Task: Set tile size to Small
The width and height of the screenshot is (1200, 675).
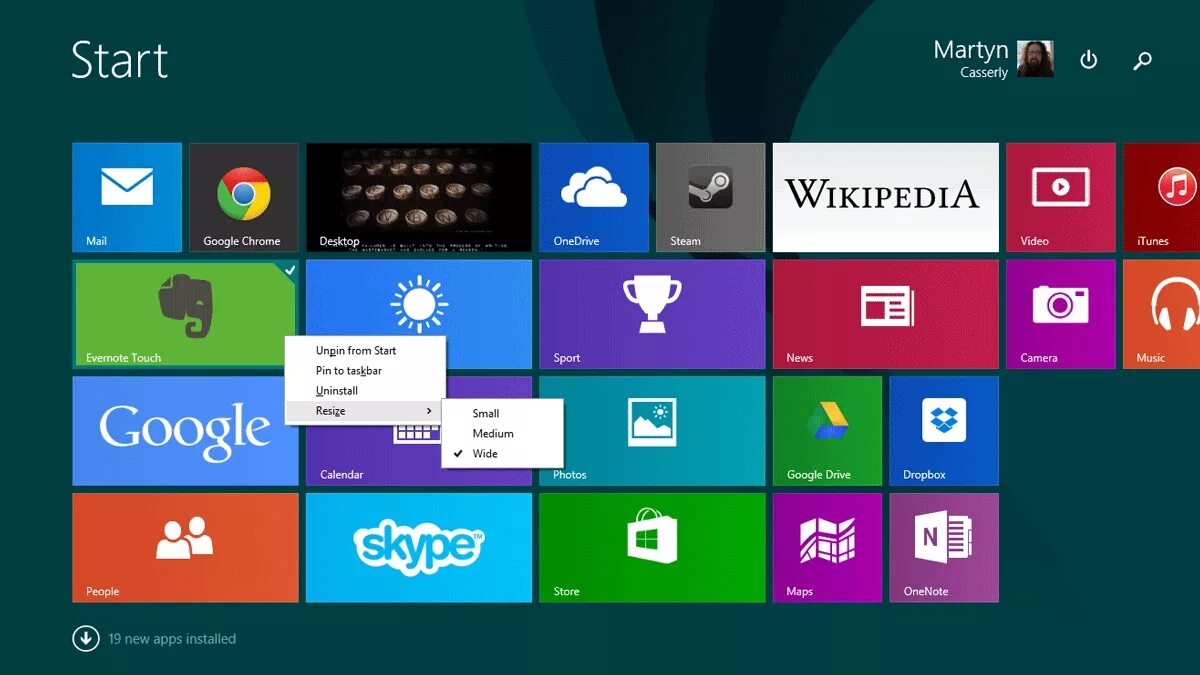Action: (503, 413)
